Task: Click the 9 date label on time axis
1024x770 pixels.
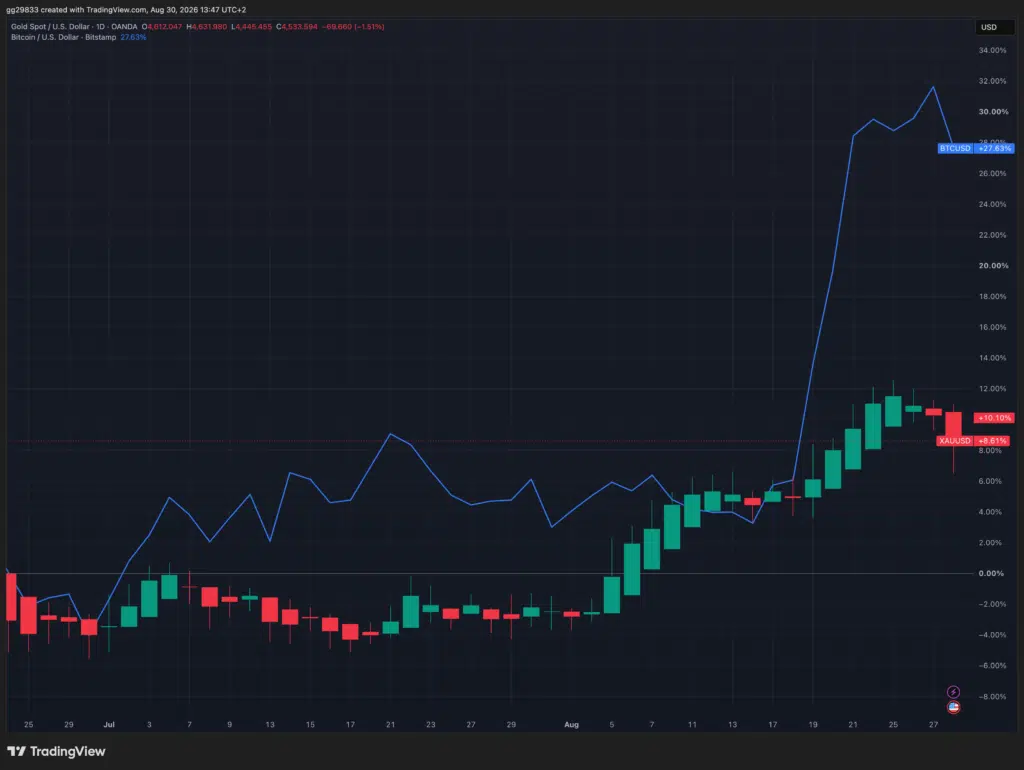Action: (229, 724)
